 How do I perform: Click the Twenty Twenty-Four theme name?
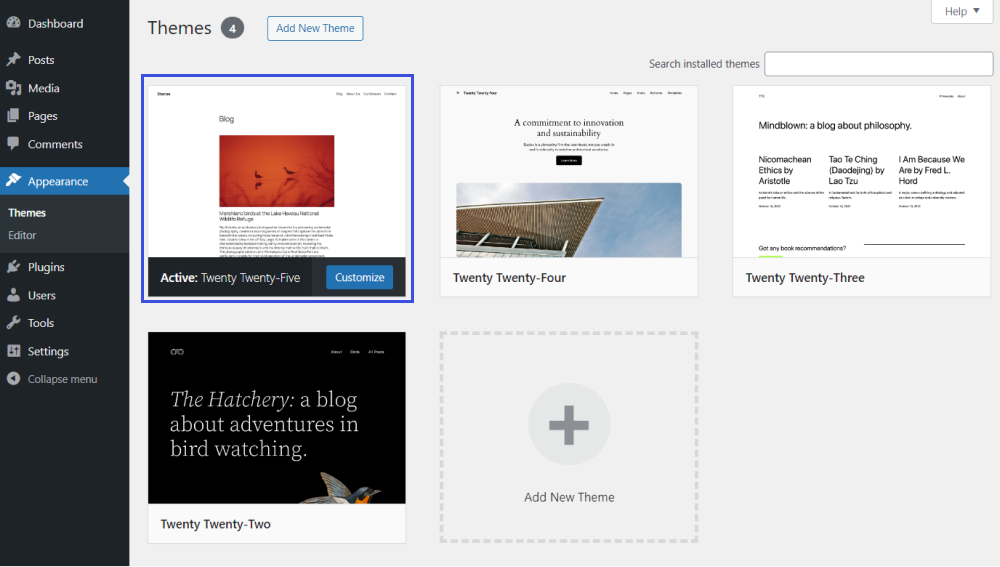point(510,277)
